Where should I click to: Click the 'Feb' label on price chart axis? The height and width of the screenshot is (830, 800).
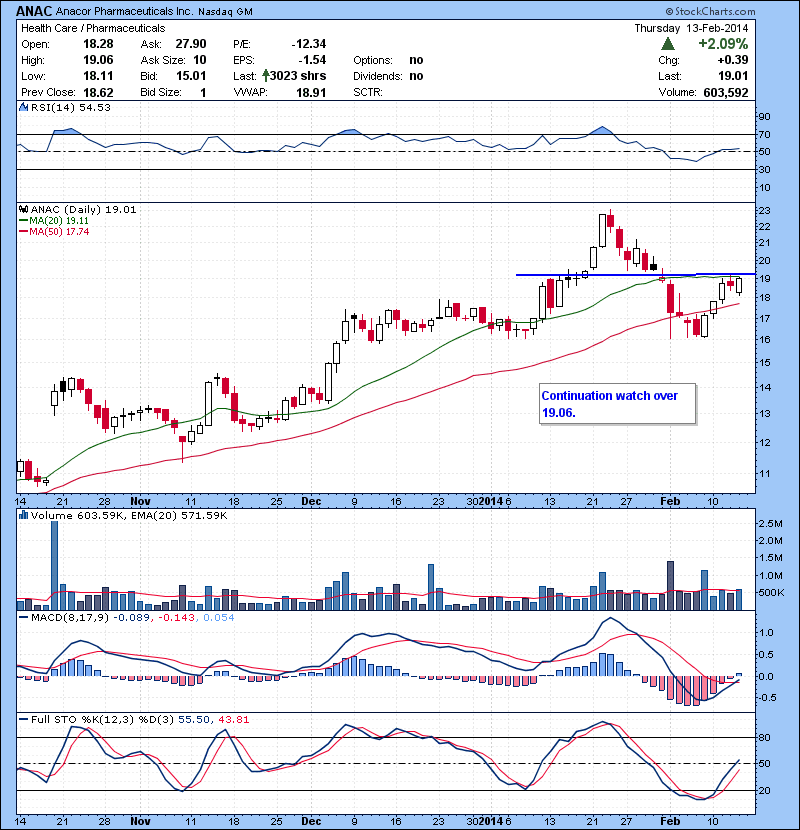tap(670, 501)
